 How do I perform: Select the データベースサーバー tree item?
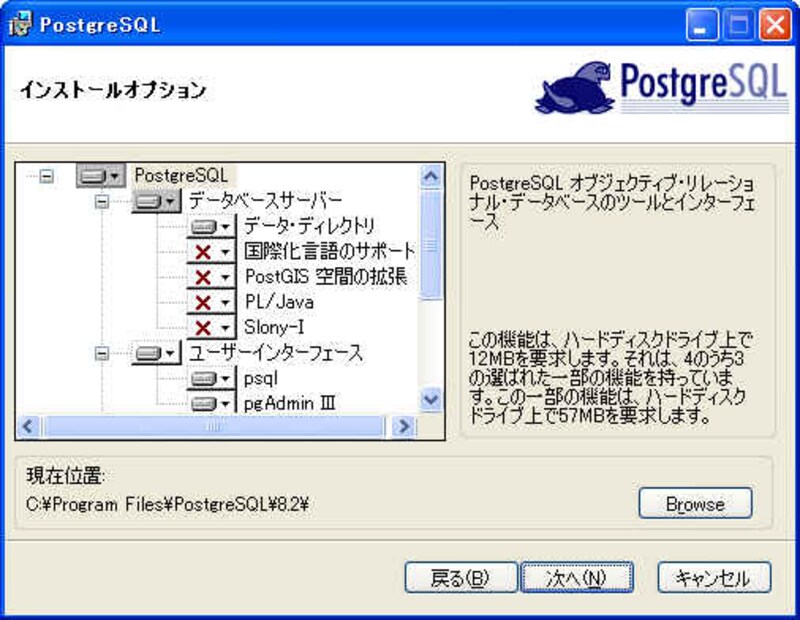265,201
